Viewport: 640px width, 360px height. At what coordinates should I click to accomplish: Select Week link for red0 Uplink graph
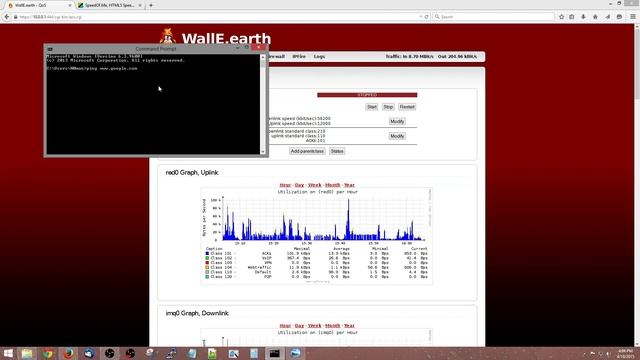(315, 185)
